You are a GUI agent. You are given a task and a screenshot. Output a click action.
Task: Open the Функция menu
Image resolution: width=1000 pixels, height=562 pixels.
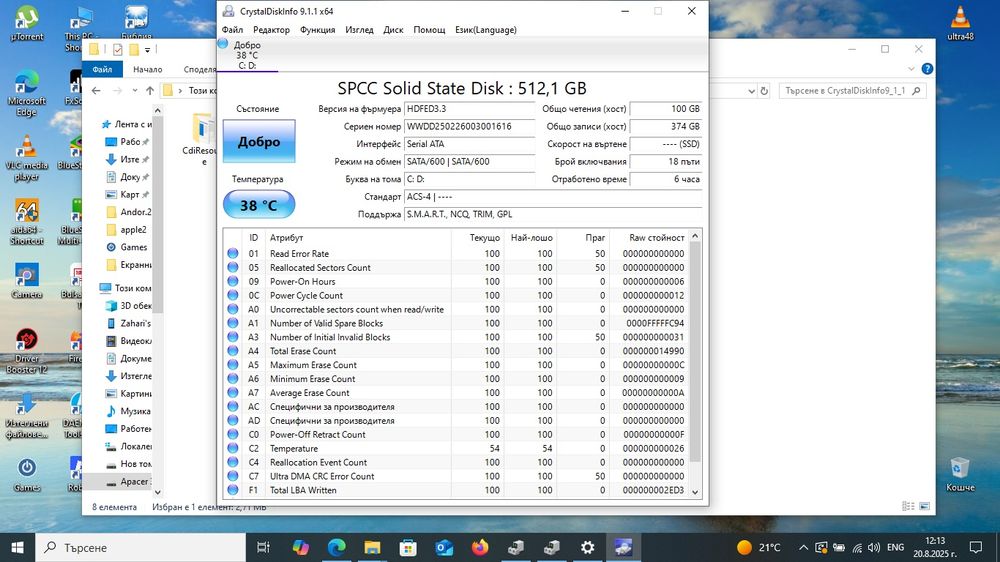(318, 30)
